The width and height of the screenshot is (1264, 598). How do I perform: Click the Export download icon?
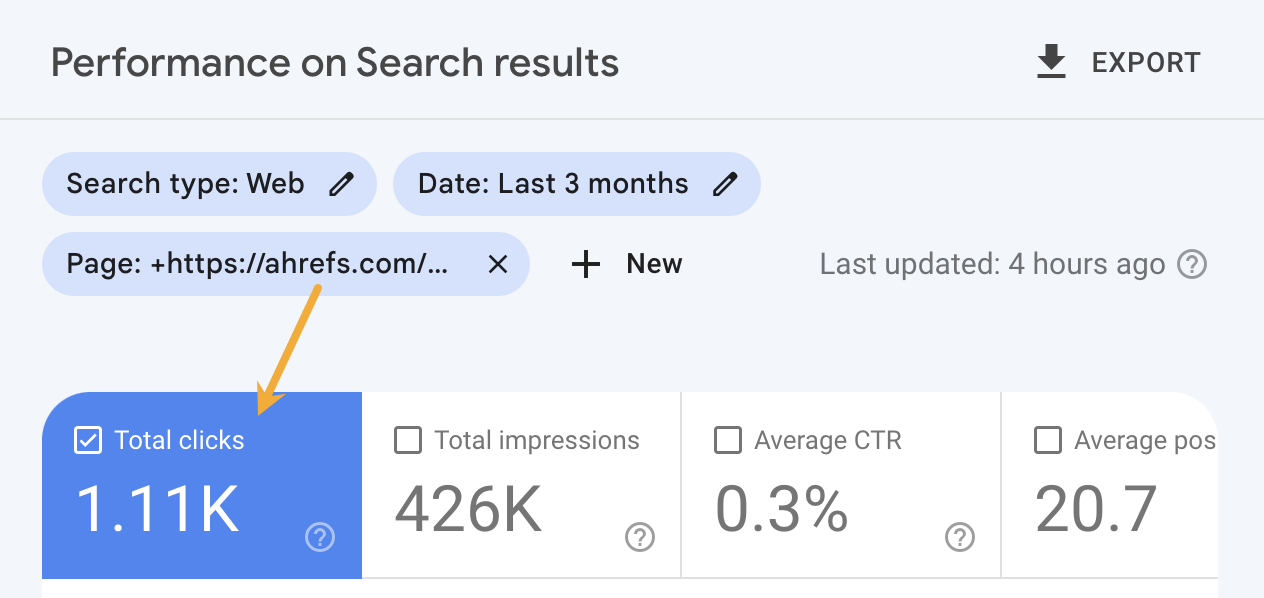coord(1050,61)
